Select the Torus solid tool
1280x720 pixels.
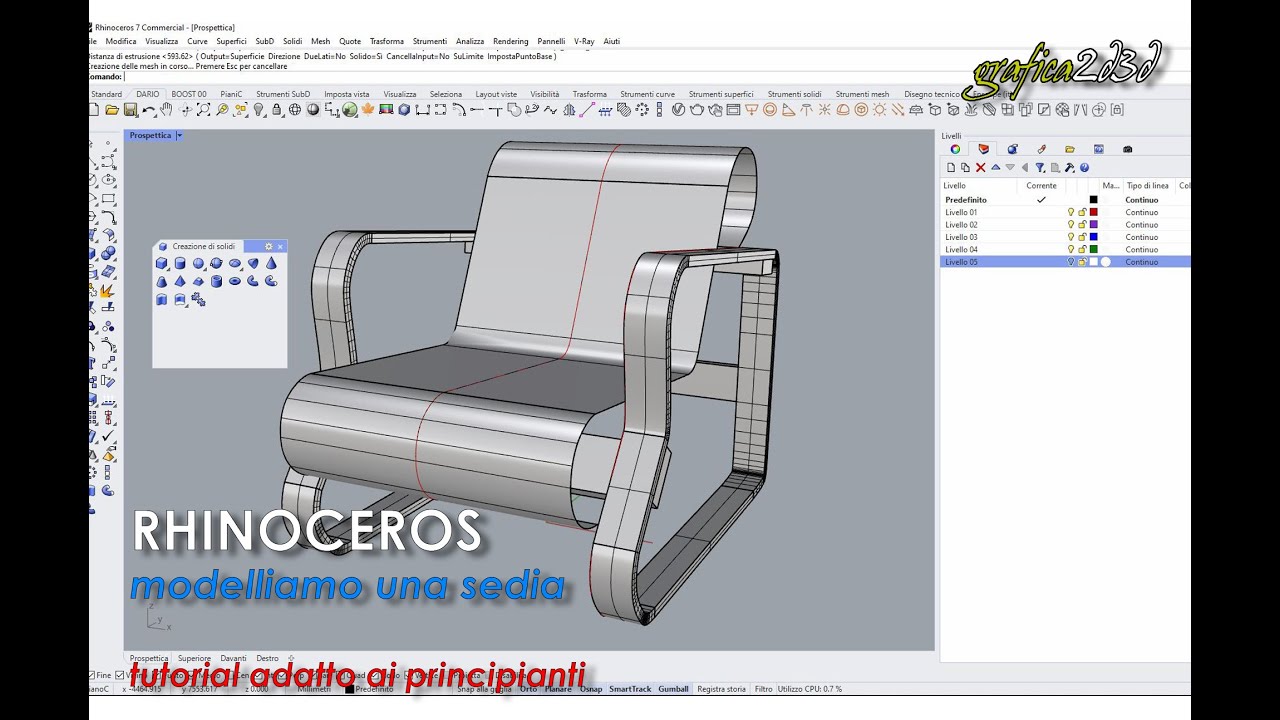235,281
